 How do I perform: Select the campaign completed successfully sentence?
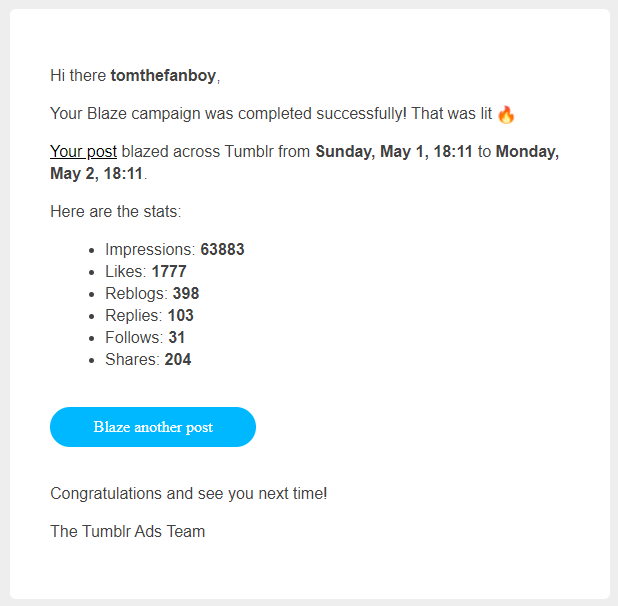pos(270,114)
